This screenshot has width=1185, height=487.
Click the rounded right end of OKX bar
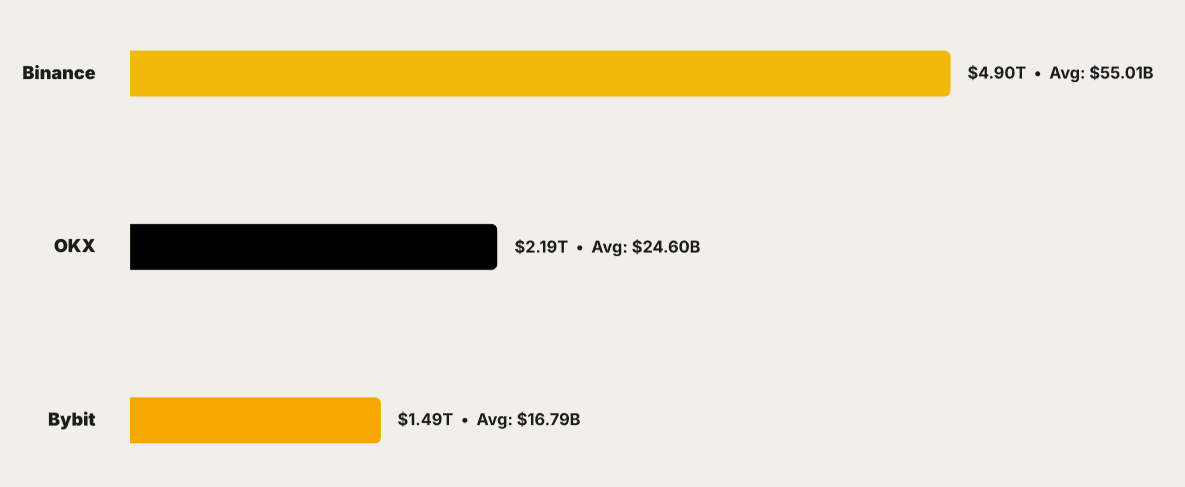click(491, 246)
